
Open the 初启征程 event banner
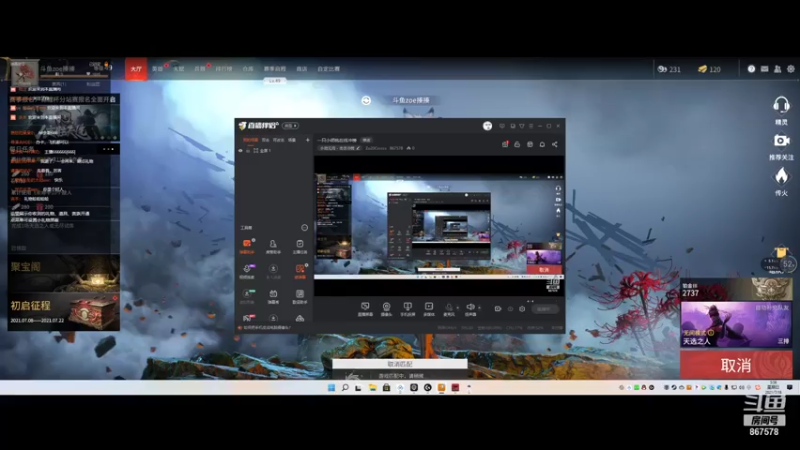(64, 311)
